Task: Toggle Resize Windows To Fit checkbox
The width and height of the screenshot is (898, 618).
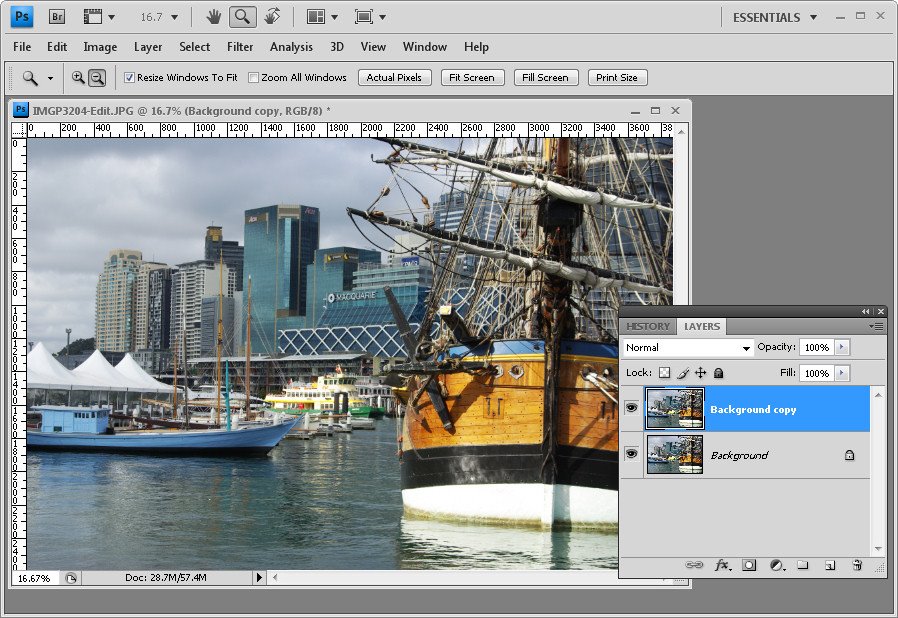Action: coord(129,77)
